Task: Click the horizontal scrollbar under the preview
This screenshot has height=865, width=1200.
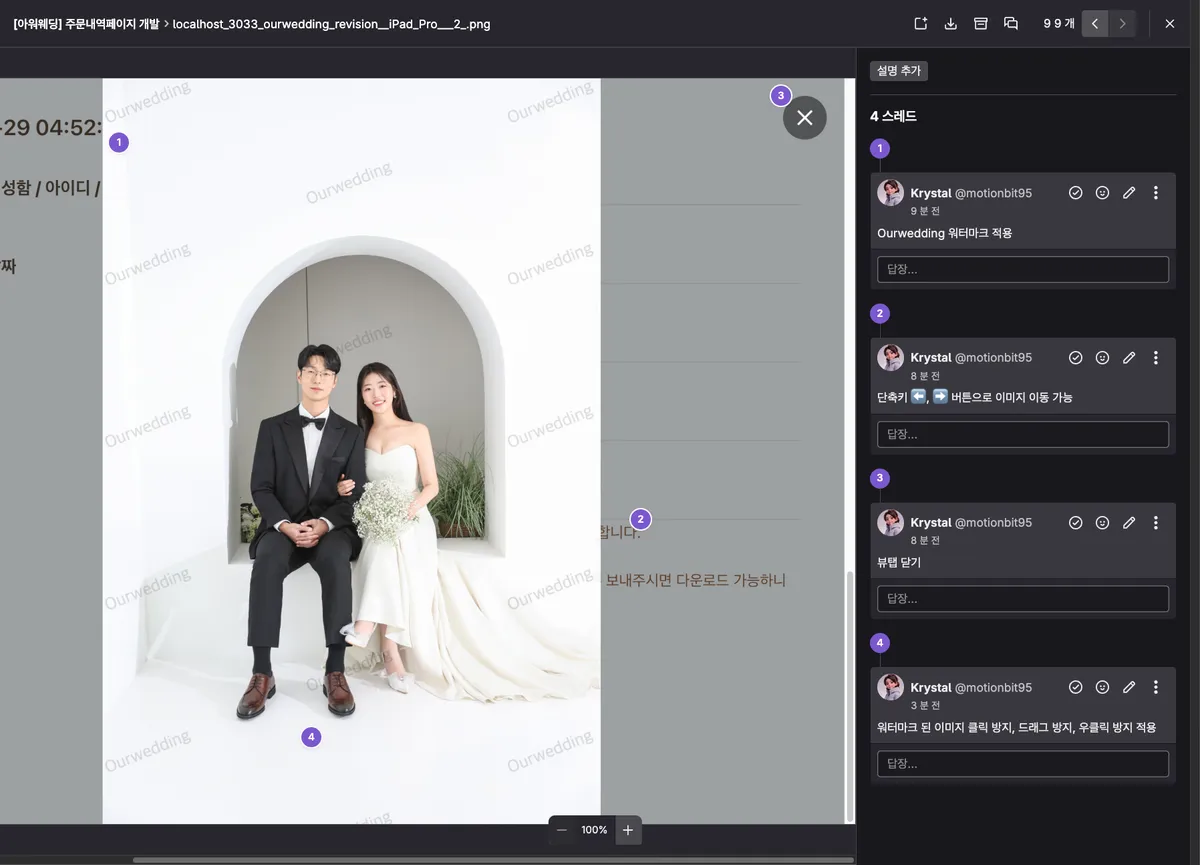Action: pyautogui.click(x=493, y=859)
